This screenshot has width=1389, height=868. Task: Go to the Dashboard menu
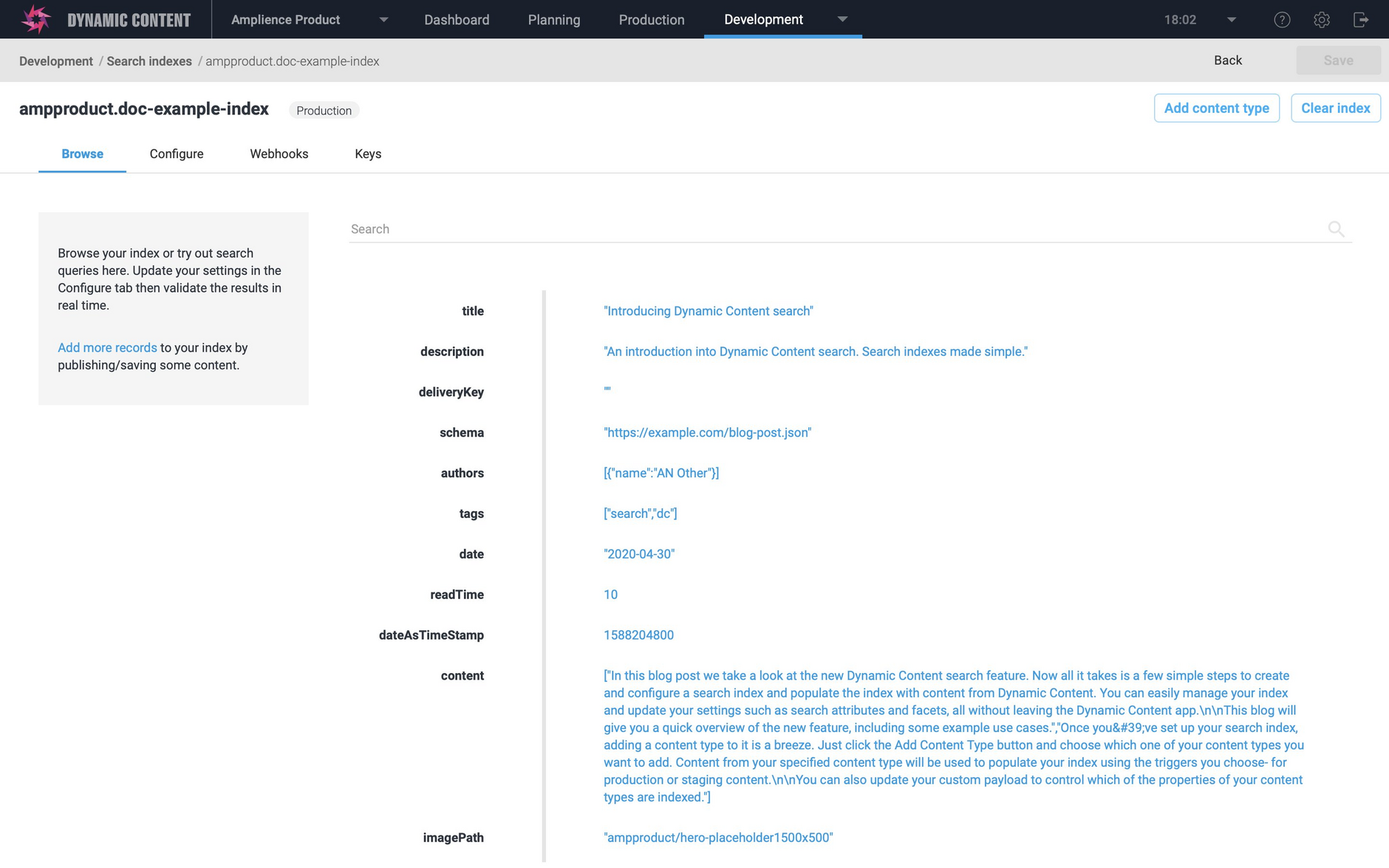click(x=457, y=20)
